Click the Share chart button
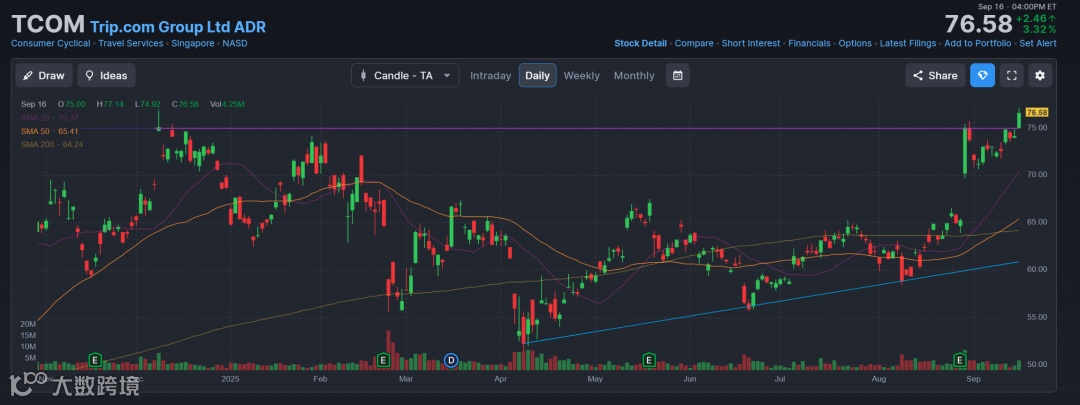1080x405 pixels. click(x=935, y=75)
